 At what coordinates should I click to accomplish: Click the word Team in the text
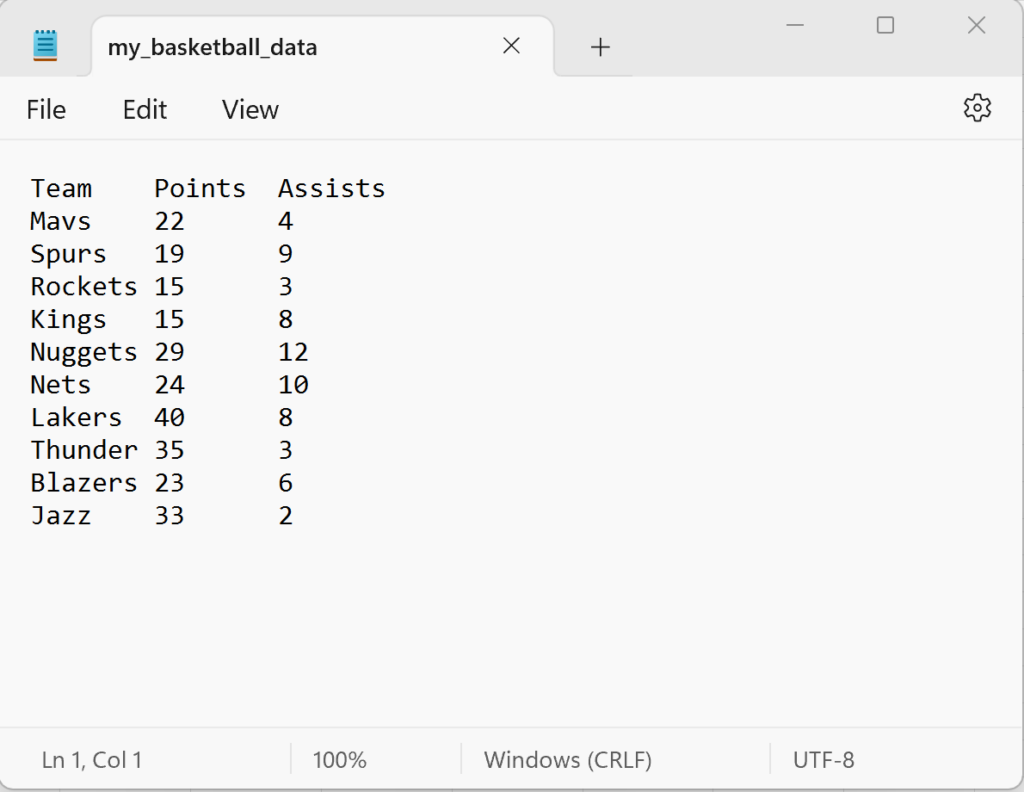point(61,188)
